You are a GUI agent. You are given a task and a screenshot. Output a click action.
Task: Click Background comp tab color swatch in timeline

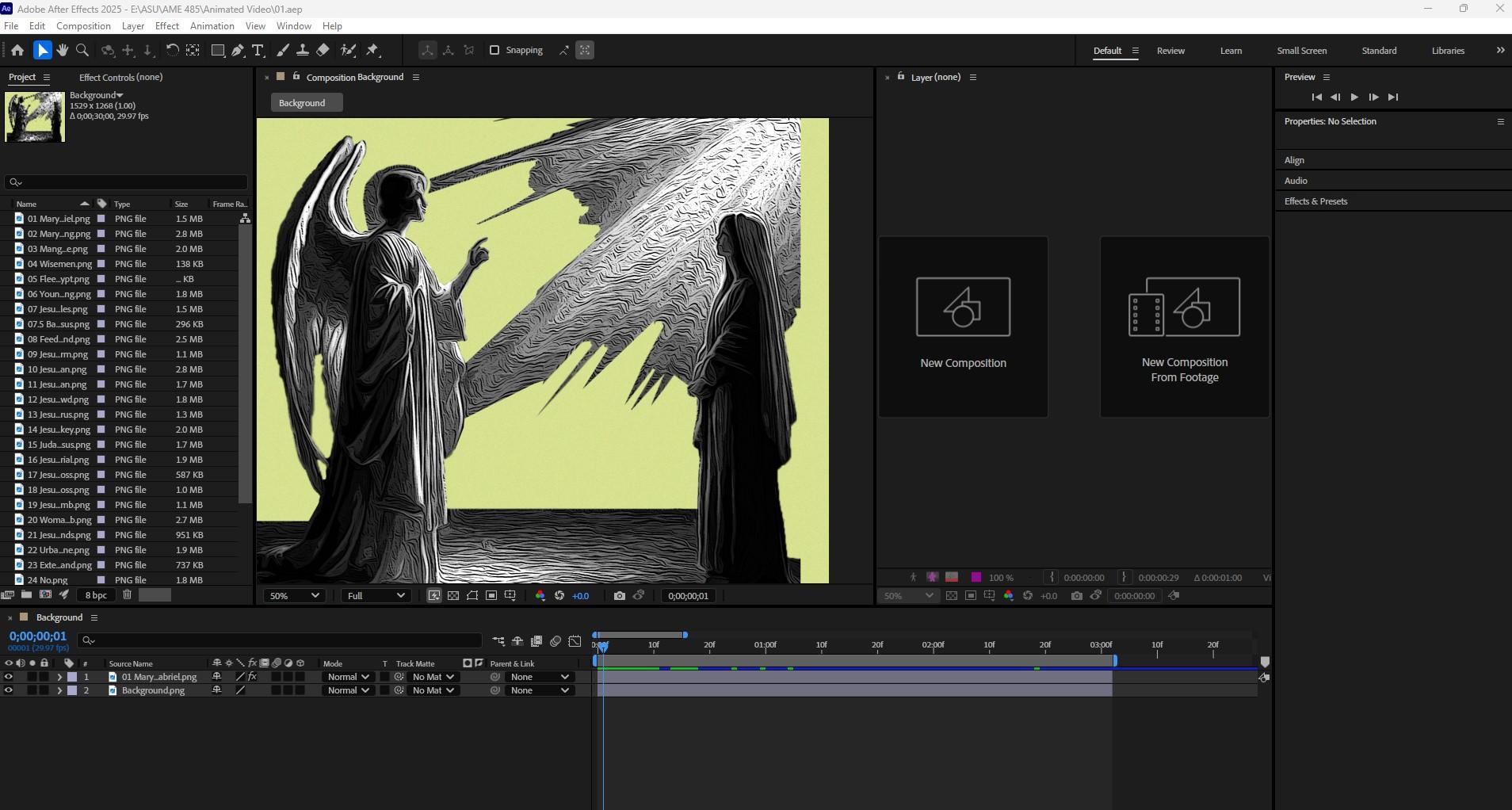(24, 617)
